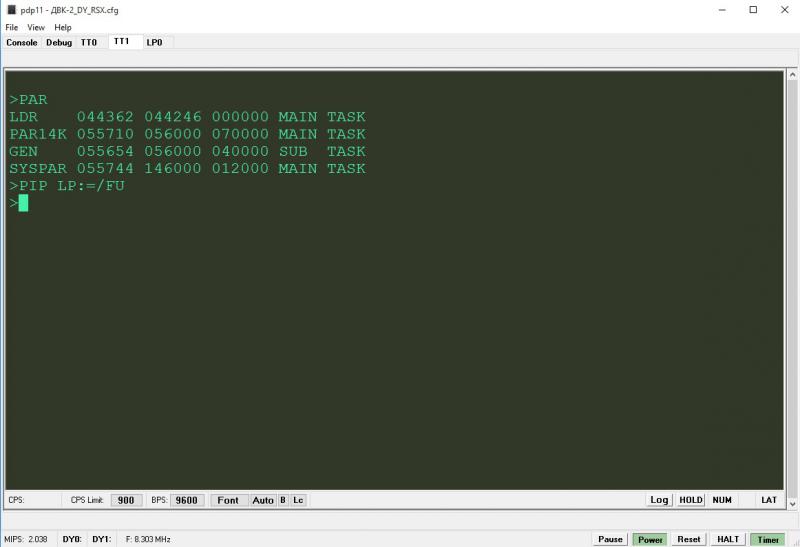This screenshot has height=547, width=800.
Task: Select the TT0 terminal tab
Action: 89,42
